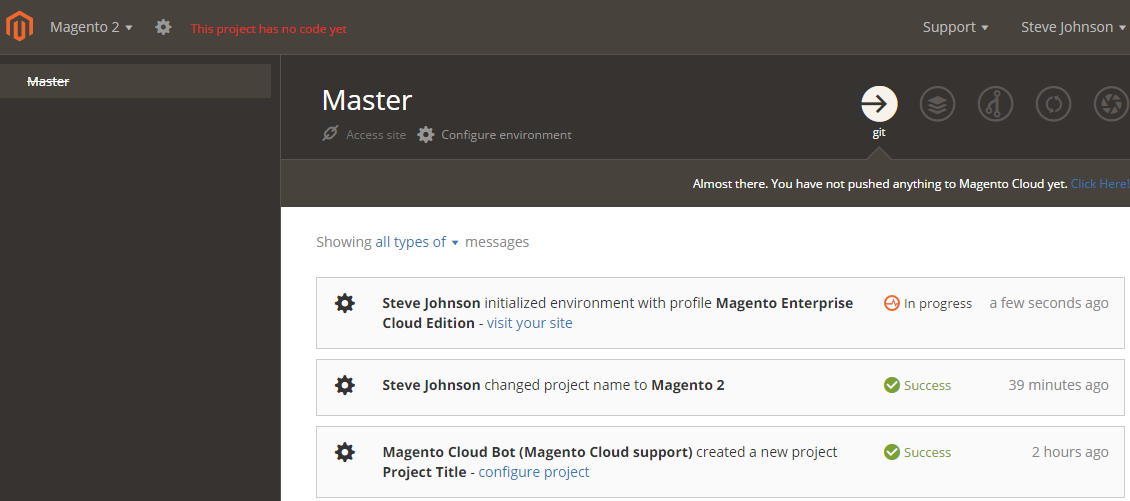
Task: Follow the visit your site link
Action: click(530, 323)
